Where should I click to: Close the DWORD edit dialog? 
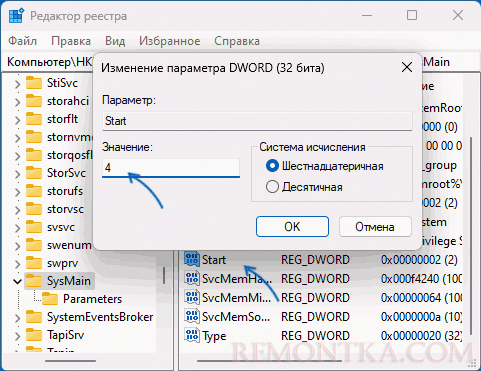point(407,68)
